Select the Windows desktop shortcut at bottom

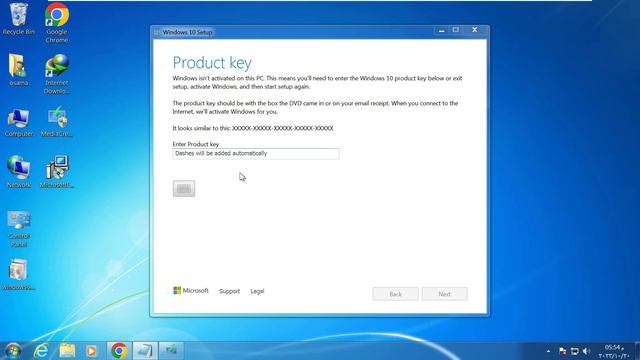(x=18, y=274)
